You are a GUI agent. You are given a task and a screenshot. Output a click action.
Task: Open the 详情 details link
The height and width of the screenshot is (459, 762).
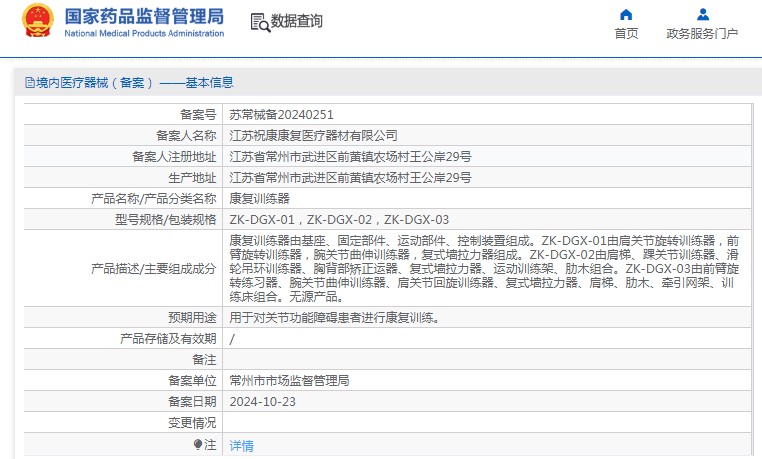(x=242, y=445)
